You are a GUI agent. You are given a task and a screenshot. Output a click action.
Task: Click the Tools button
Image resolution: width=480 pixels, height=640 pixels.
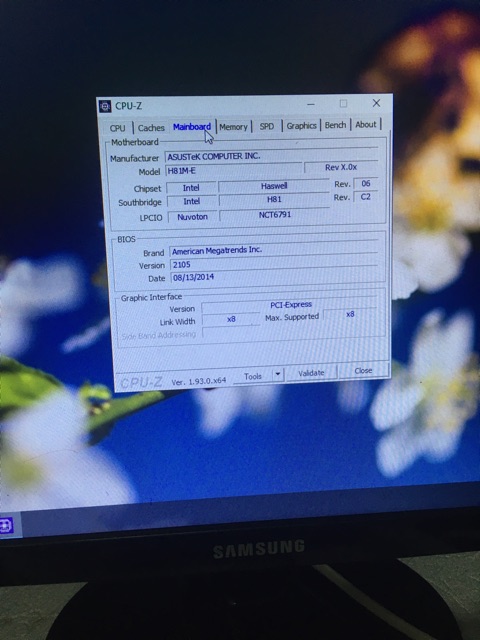click(253, 376)
